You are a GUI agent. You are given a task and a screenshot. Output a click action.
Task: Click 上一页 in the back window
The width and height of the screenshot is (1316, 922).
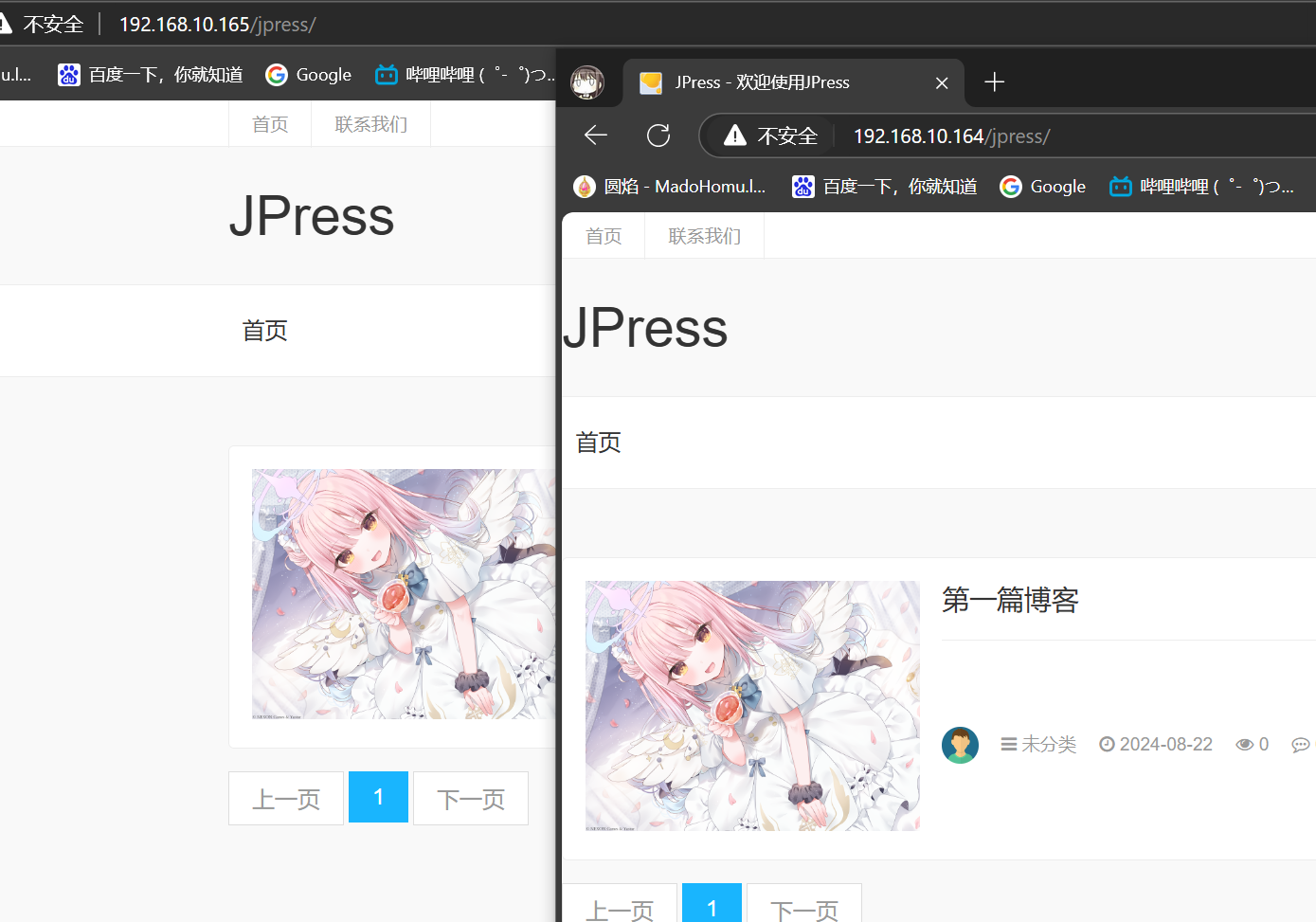286,799
